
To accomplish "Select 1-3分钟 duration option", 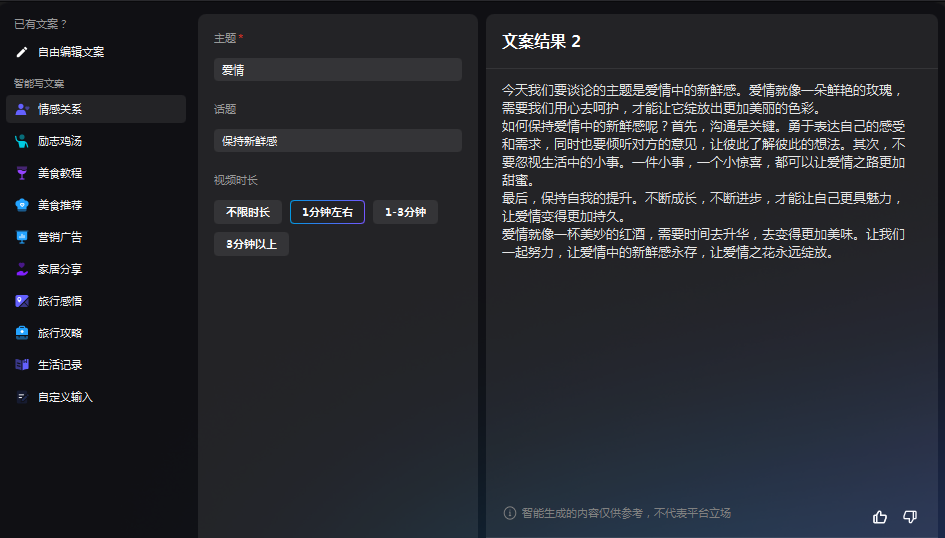I will (406, 212).
